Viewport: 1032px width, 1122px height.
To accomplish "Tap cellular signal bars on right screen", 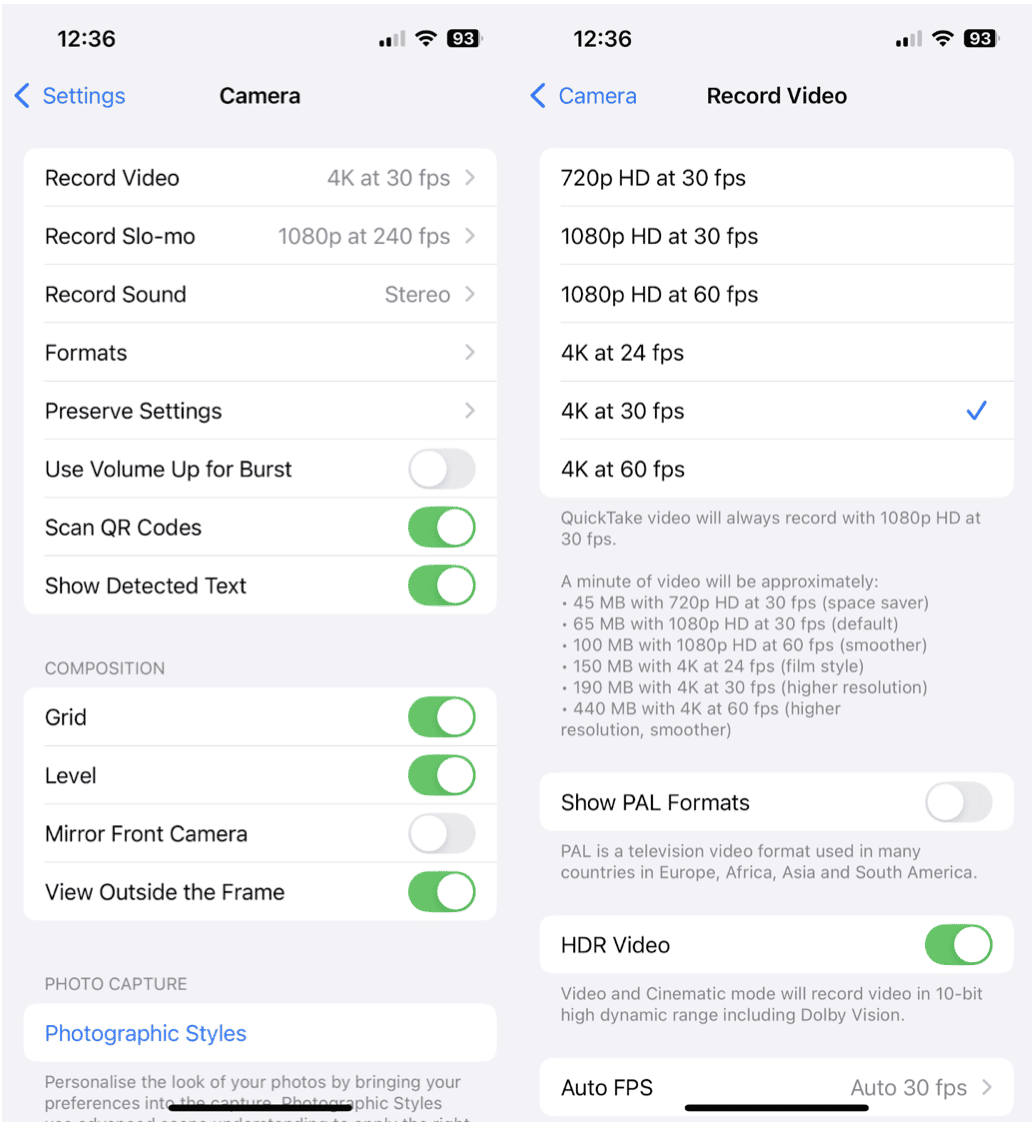I will click(908, 39).
